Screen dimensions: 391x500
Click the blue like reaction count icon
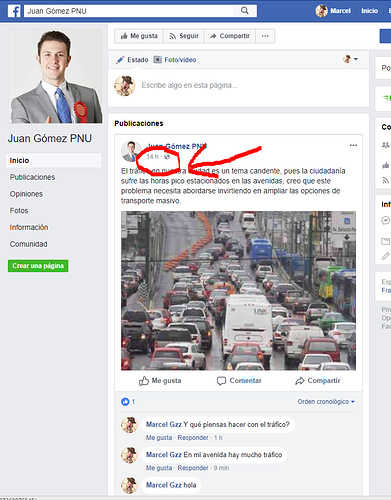[x=125, y=402]
